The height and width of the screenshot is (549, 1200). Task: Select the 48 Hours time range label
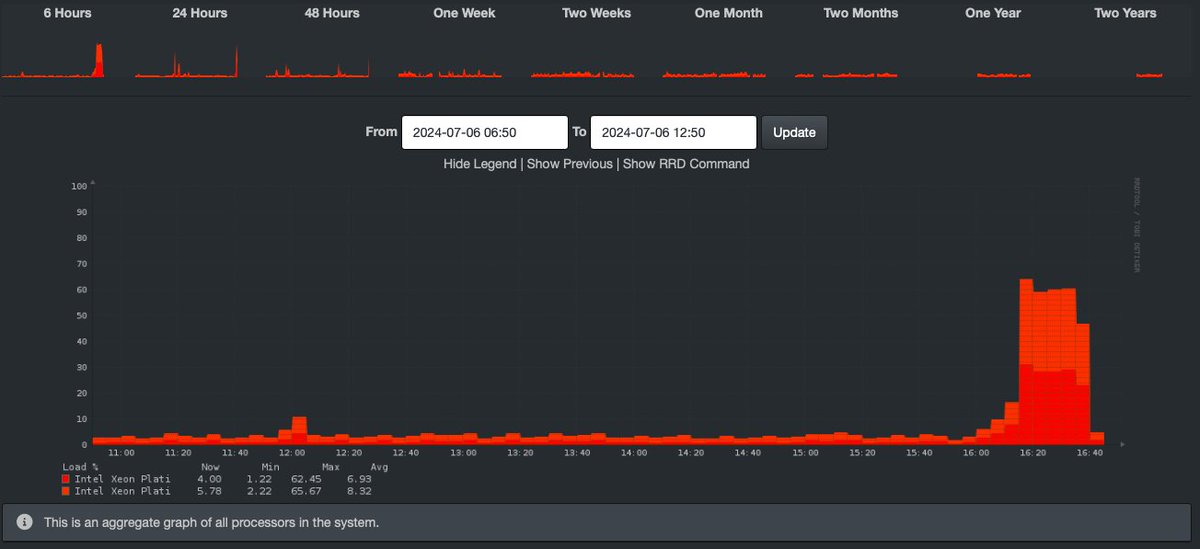point(332,13)
